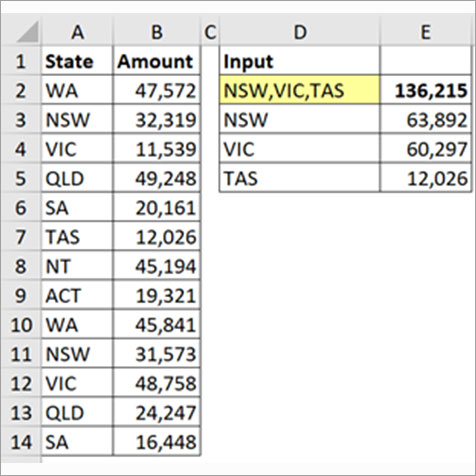Select the ACT state cell
This screenshot has height=476, width=476.
tap(77, 296)
